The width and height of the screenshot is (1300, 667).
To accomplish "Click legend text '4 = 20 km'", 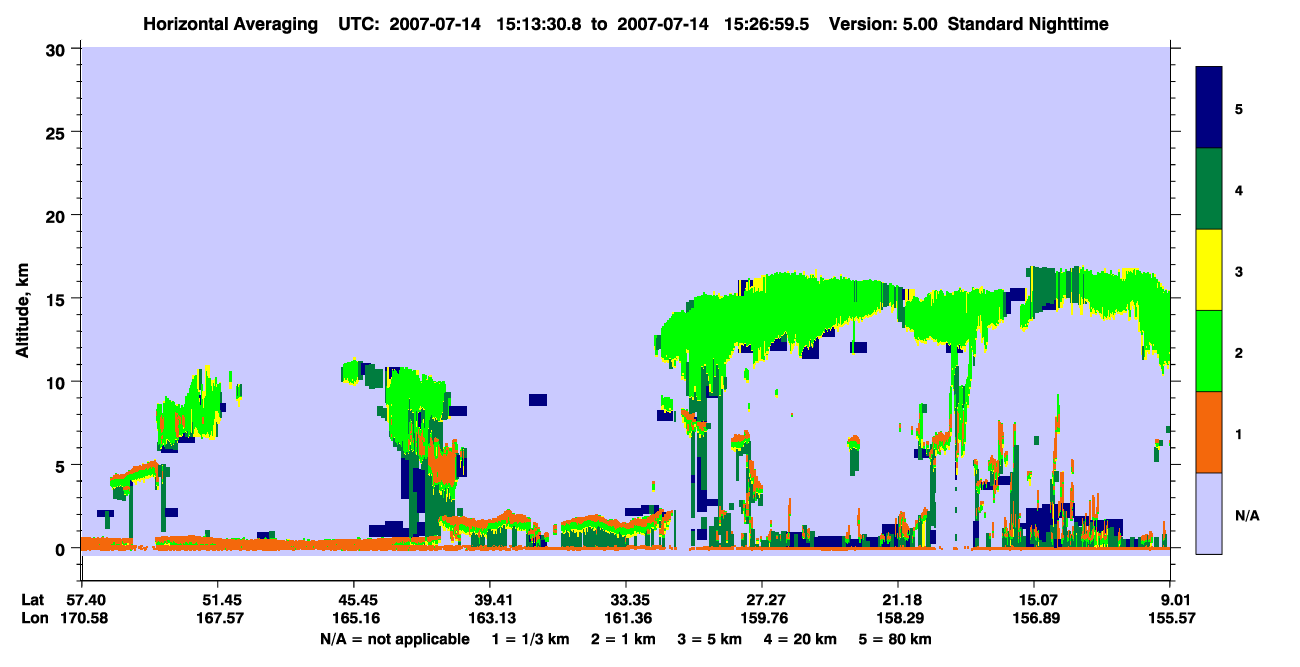I will (x=802, y=639).
